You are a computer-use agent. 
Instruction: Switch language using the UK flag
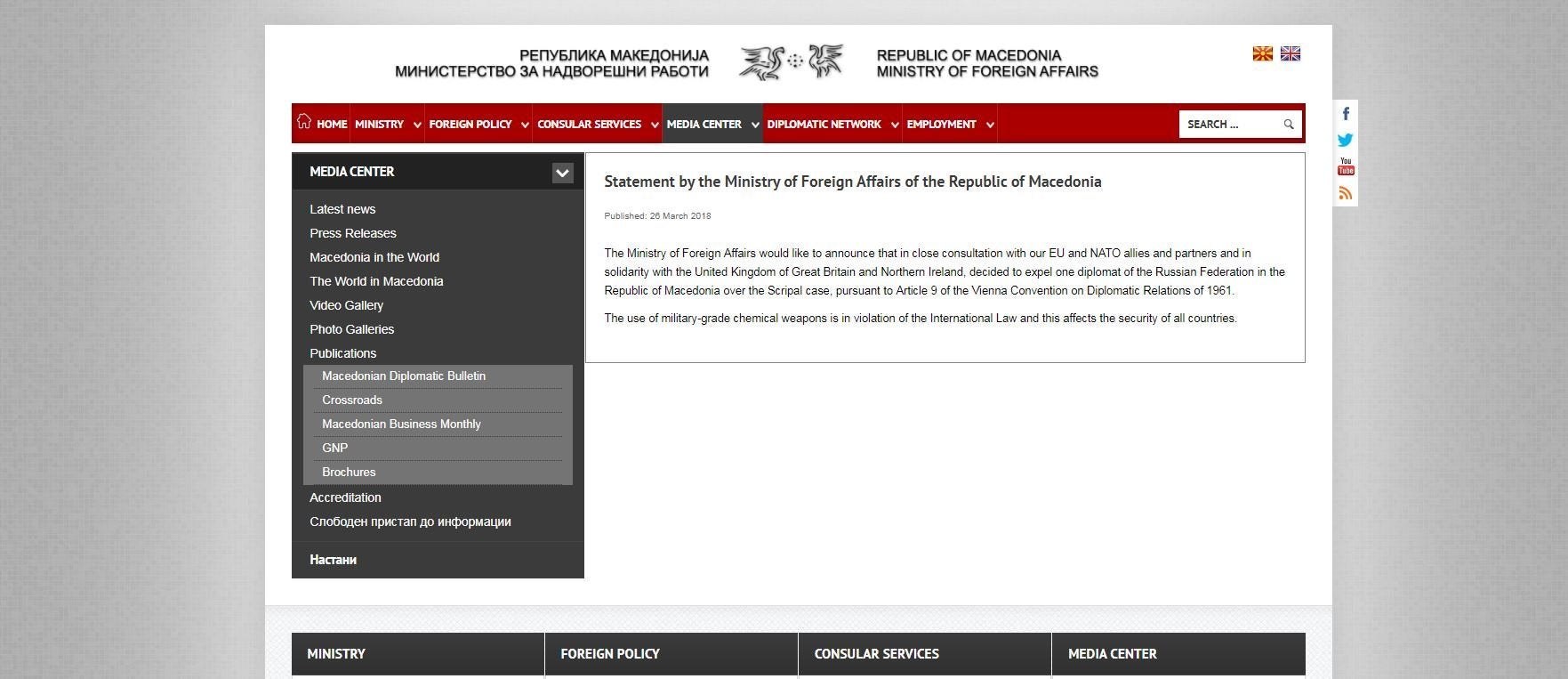[x=1290, y=54]
